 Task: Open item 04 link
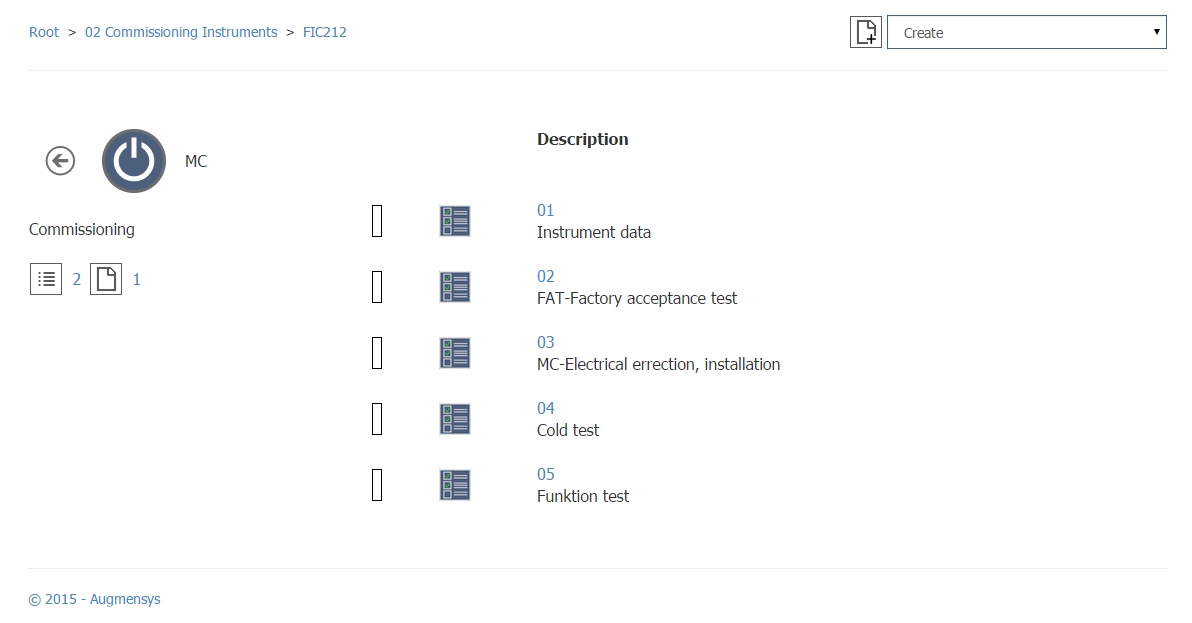(x=546, y=408)
